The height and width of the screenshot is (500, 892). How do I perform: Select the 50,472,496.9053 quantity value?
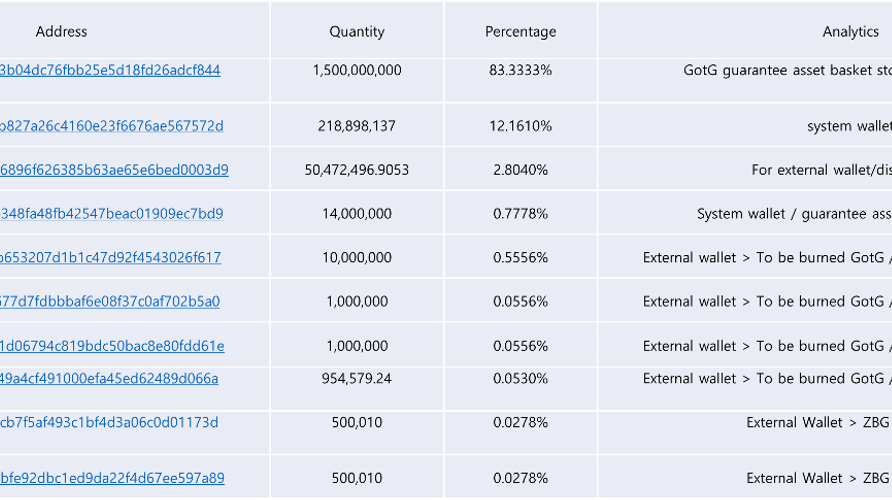357,170
